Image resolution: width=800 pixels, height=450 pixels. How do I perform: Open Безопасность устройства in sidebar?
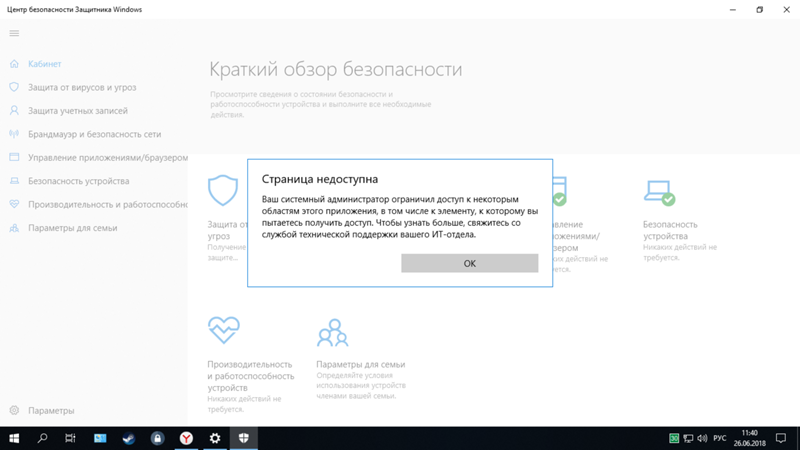(x=79, y=181)
